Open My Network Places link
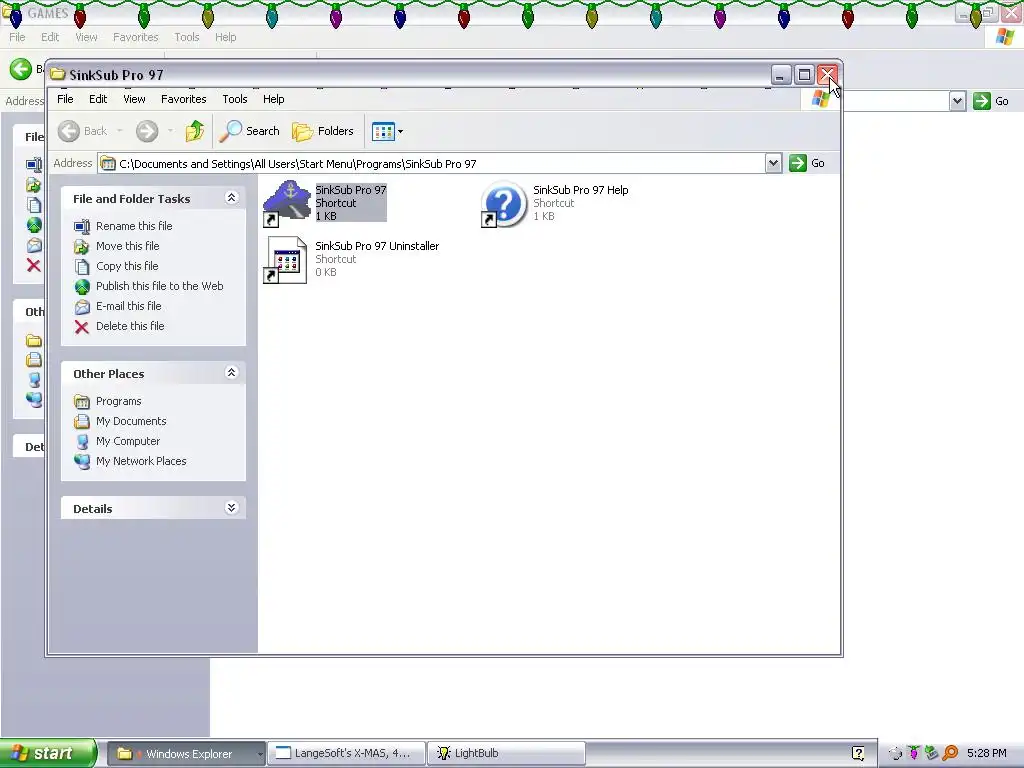1024x768 pixels. pos(141,461)
